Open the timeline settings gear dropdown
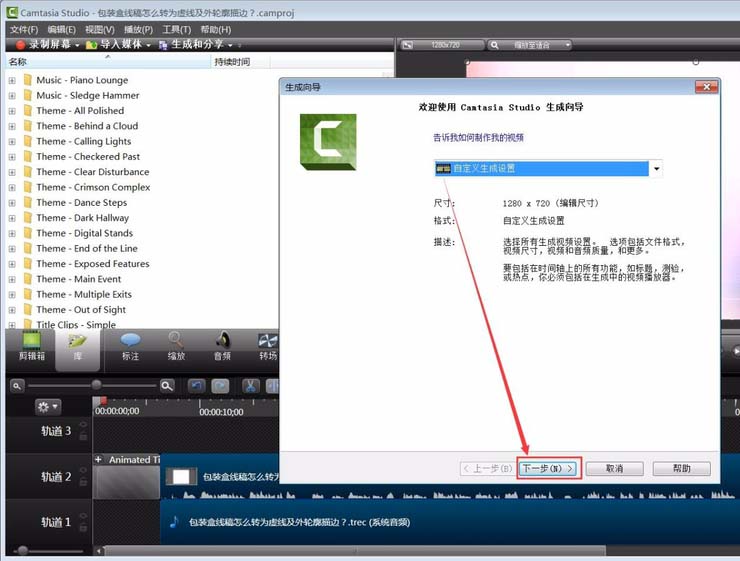The image size is (740, 561). point(48,407)
